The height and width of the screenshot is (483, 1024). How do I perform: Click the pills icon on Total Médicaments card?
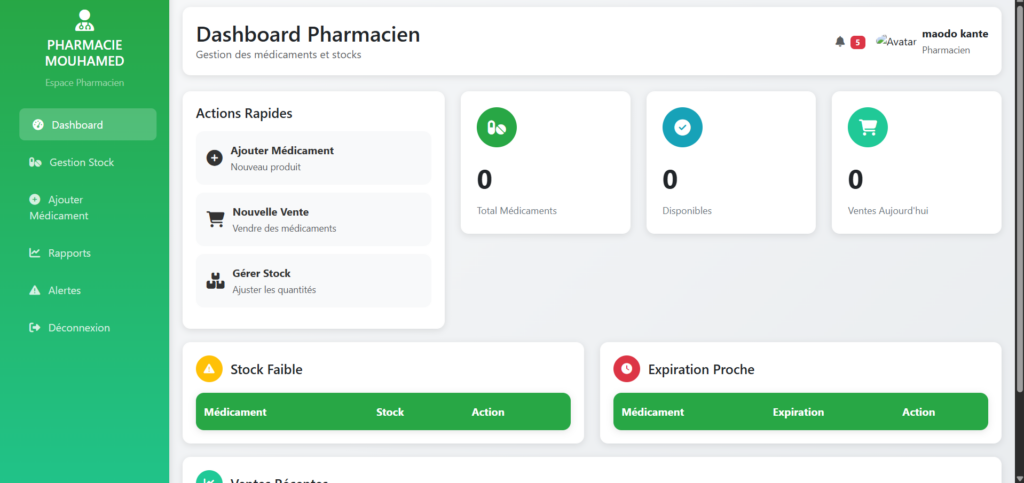click(497, 127)
